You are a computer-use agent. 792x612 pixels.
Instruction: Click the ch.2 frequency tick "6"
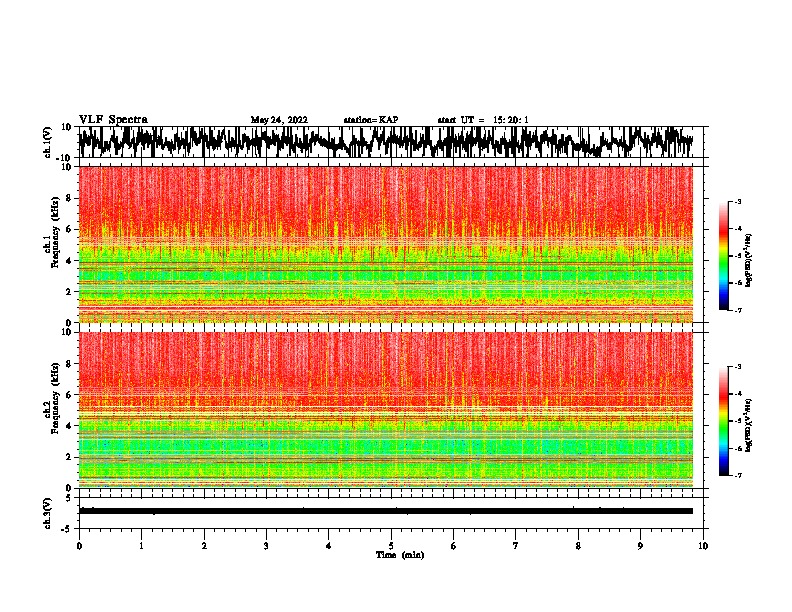click(70, 394)
